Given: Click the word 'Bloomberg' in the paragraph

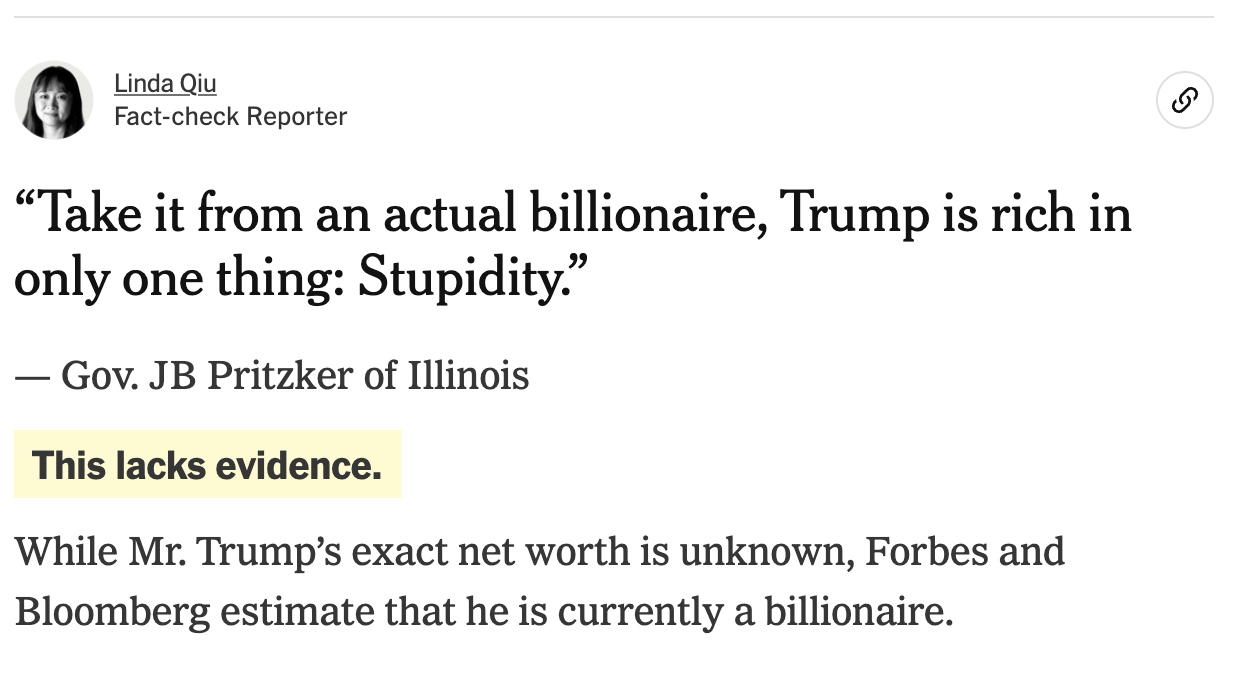Looking at the screenshot, I should [x=112, y=613].
